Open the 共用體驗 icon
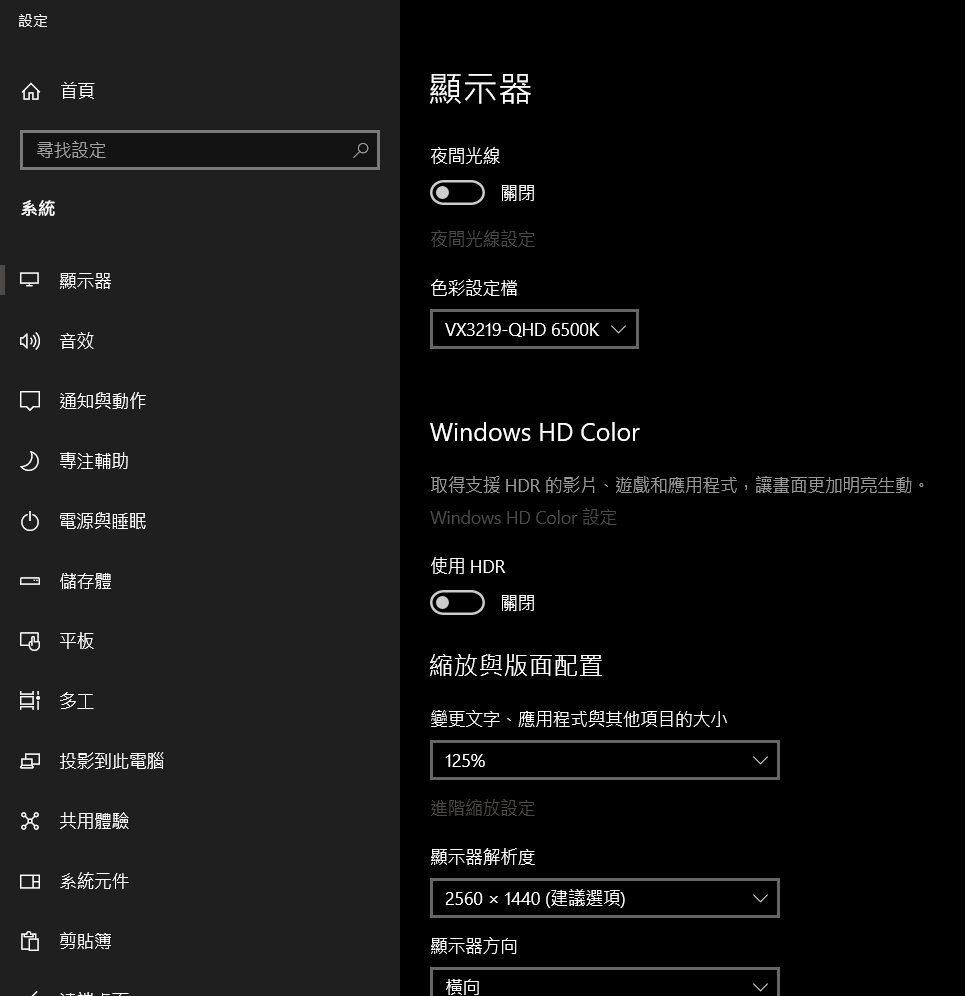The width and height of the screenshot is (965, 996). (x=30, y=821)
